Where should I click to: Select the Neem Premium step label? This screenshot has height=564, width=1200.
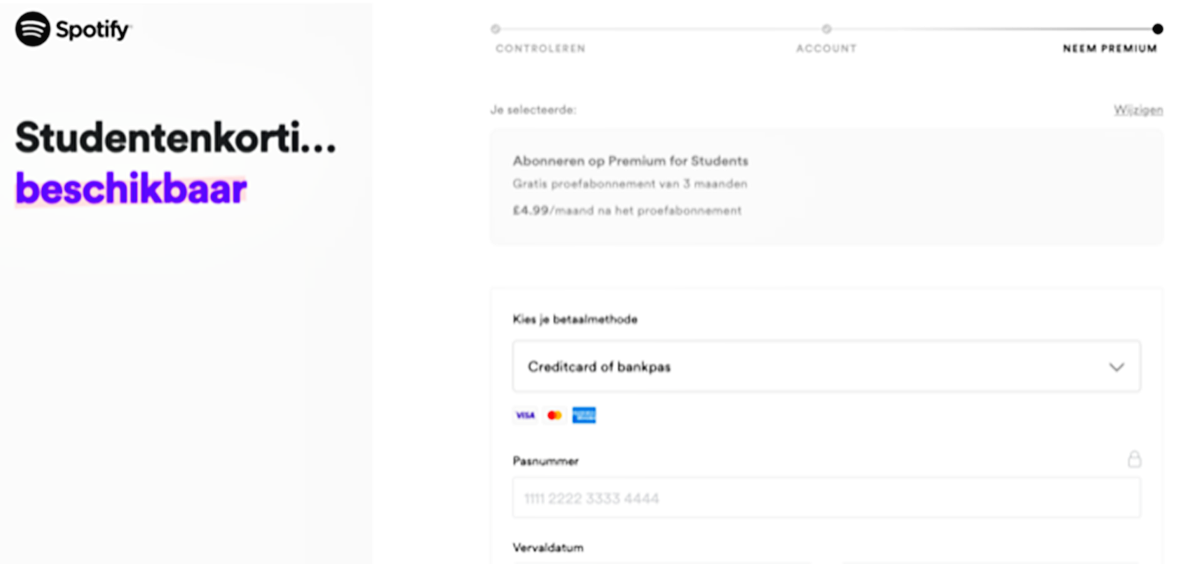pyautogui.click(x=1110, y=48)
